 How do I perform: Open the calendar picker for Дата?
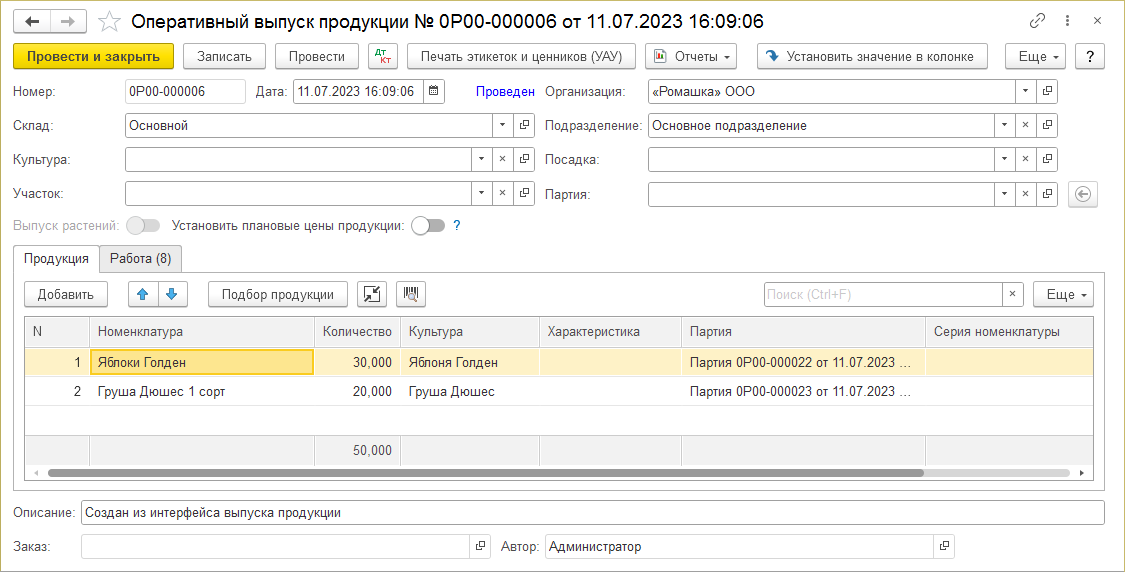433,91
